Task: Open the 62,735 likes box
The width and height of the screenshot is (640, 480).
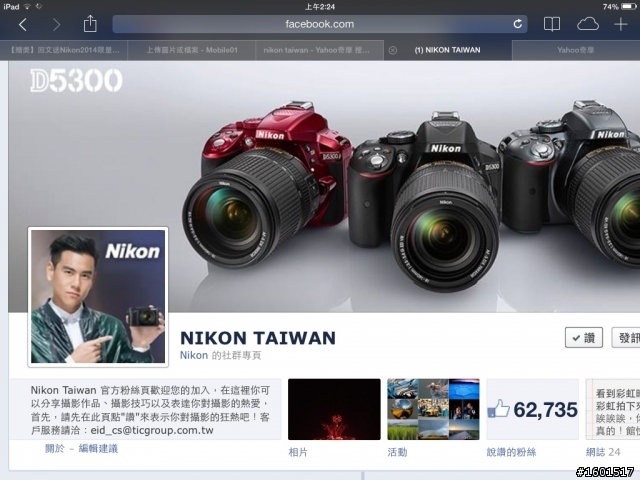Action: point(532,409)
